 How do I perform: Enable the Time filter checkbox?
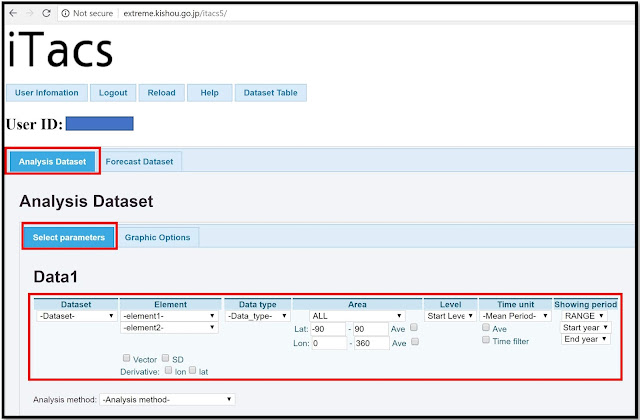coord(486,340)
